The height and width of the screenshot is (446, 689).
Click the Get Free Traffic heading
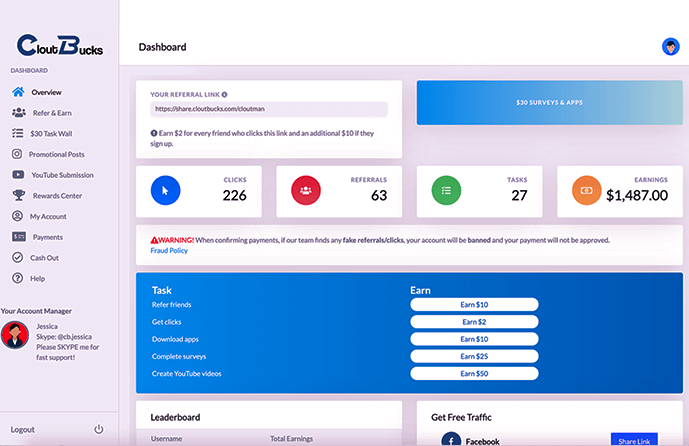coord(461,417)
